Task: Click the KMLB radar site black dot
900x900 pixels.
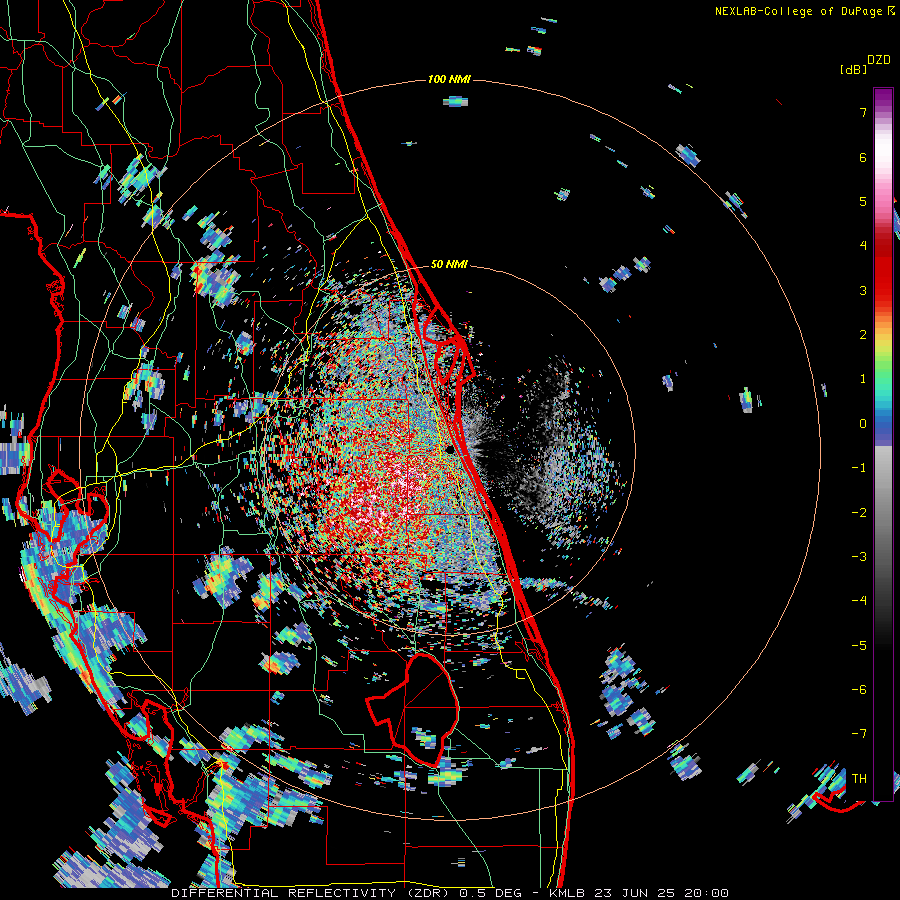Action: (x=450, y=449)
